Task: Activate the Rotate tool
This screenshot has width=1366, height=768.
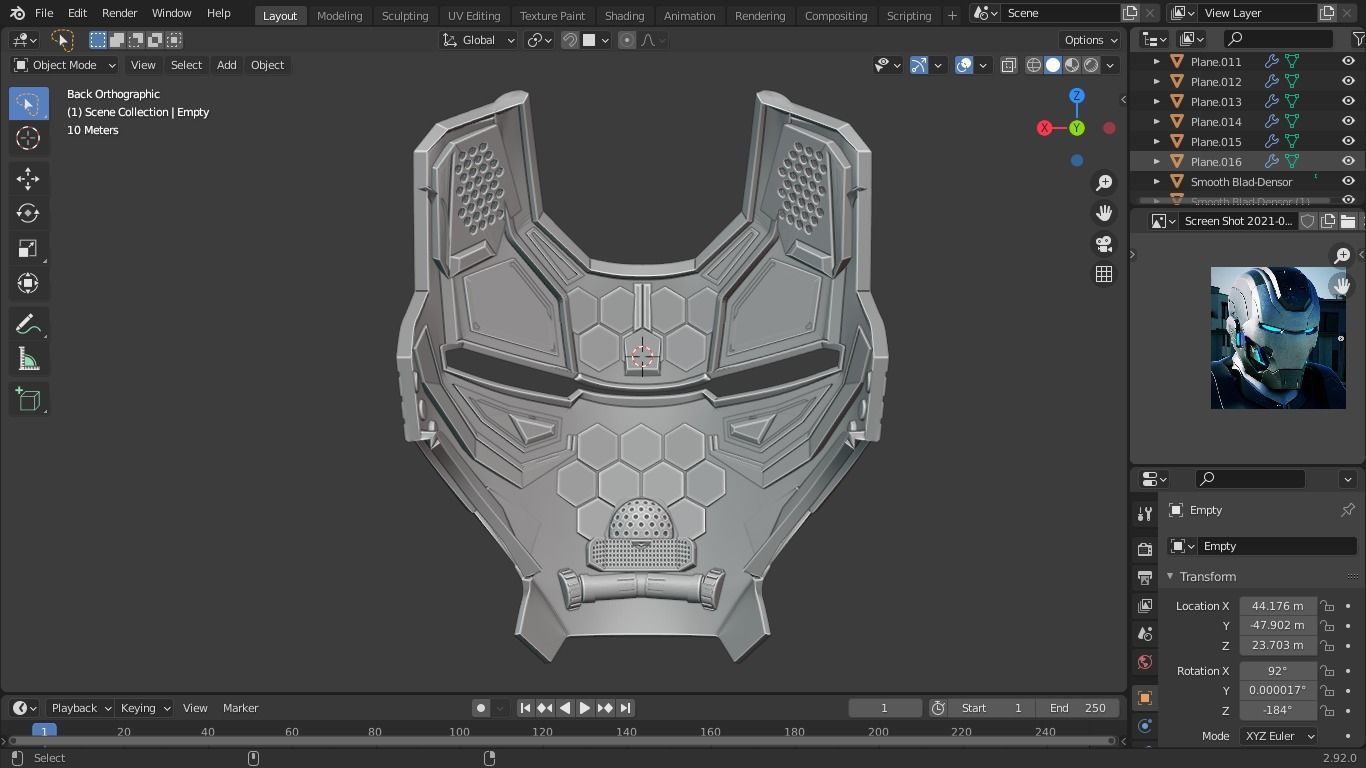Action: 28,213
